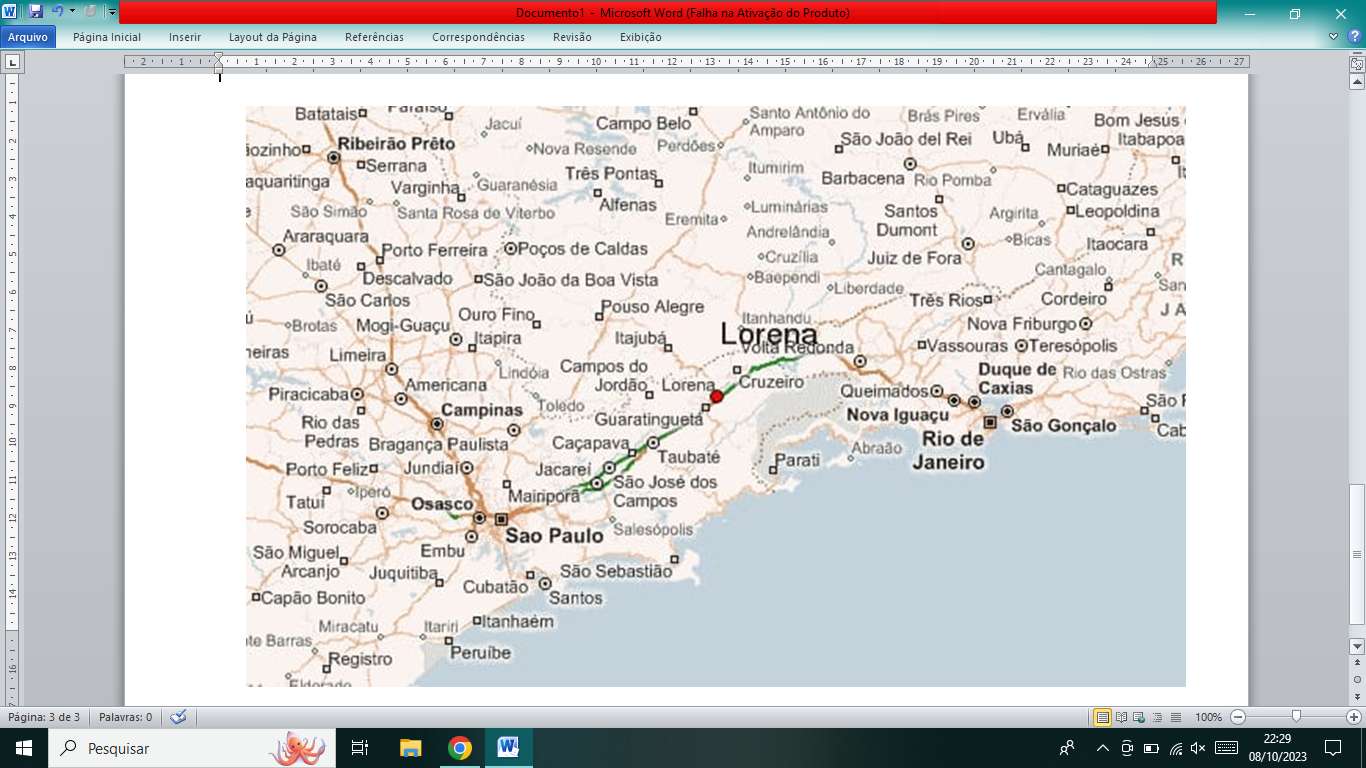
Task: Click the vertical scrollbar thumb
Action: (1357, 554)
